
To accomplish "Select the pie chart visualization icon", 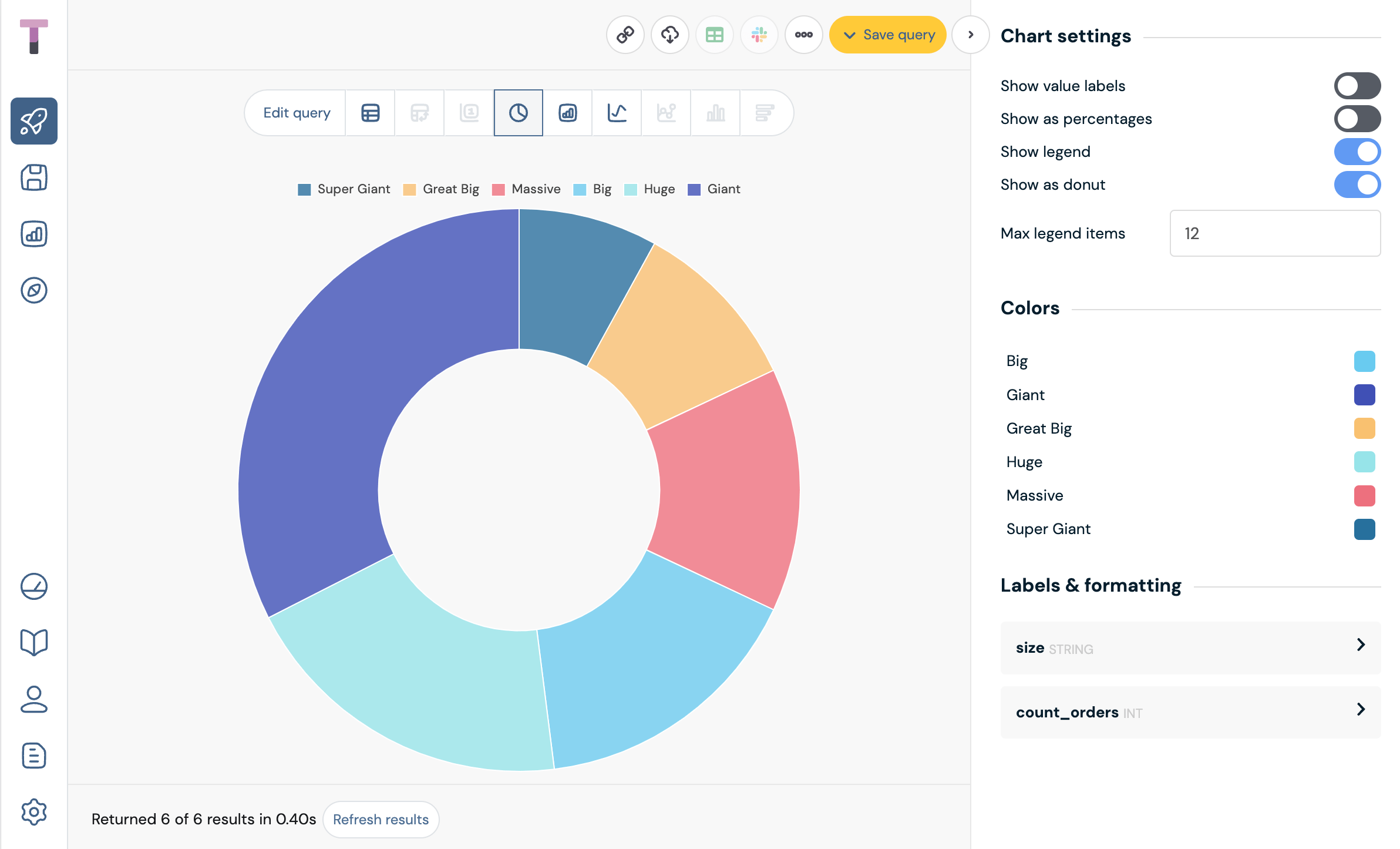I will pos(518,112).
